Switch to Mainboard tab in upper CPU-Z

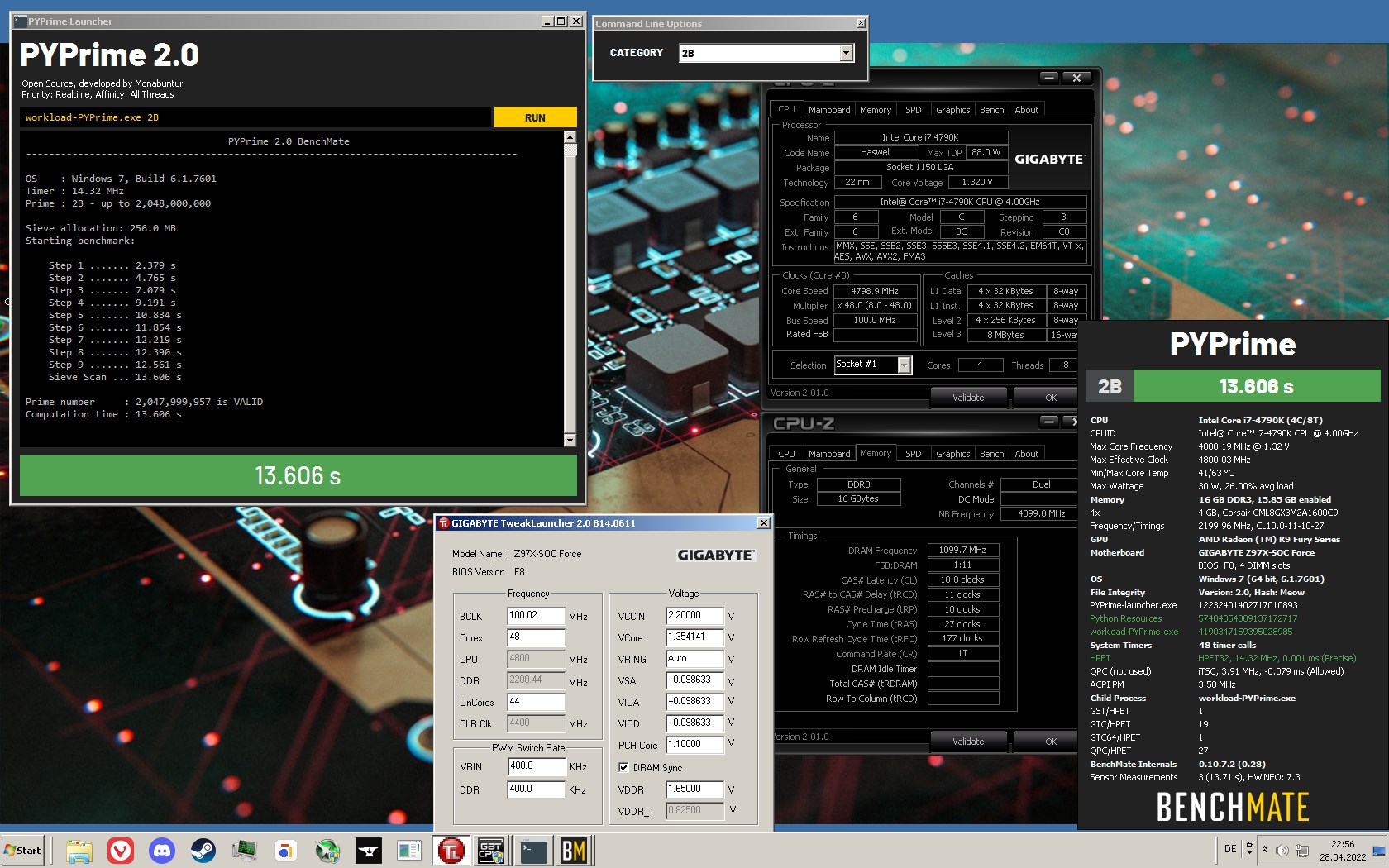point(829,110)
